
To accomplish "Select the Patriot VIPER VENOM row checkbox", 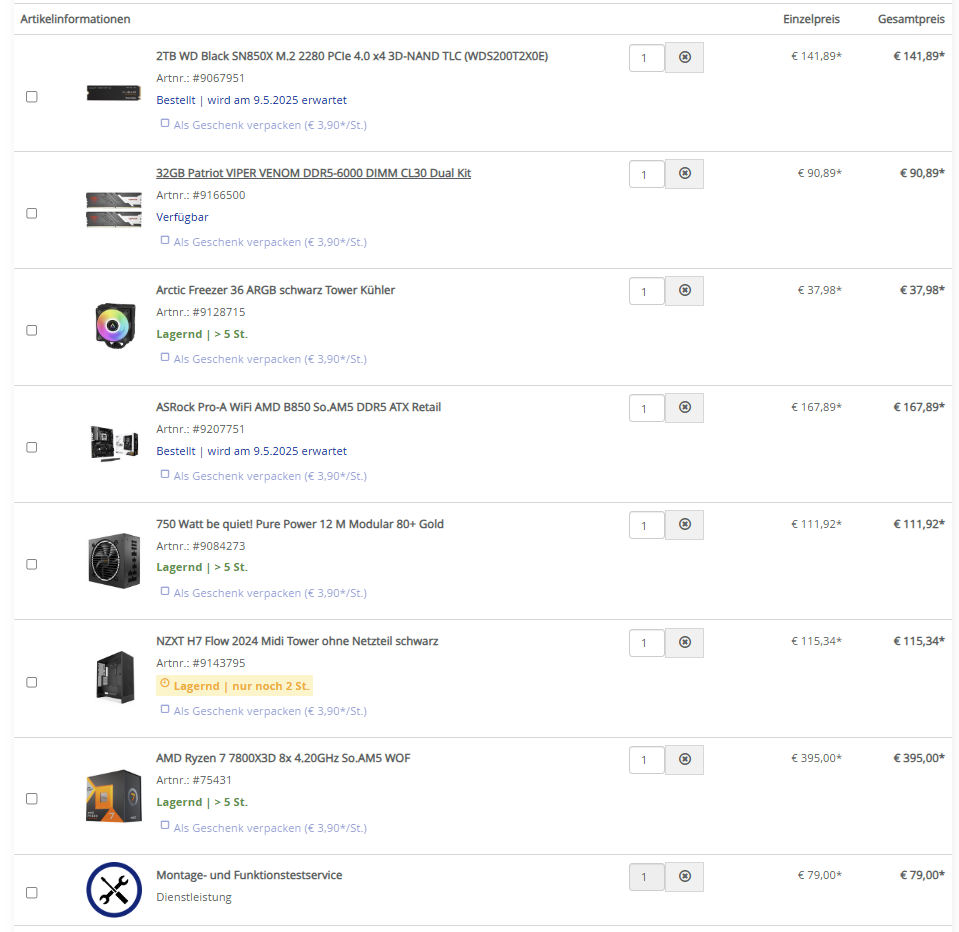I will coord(32,213).
